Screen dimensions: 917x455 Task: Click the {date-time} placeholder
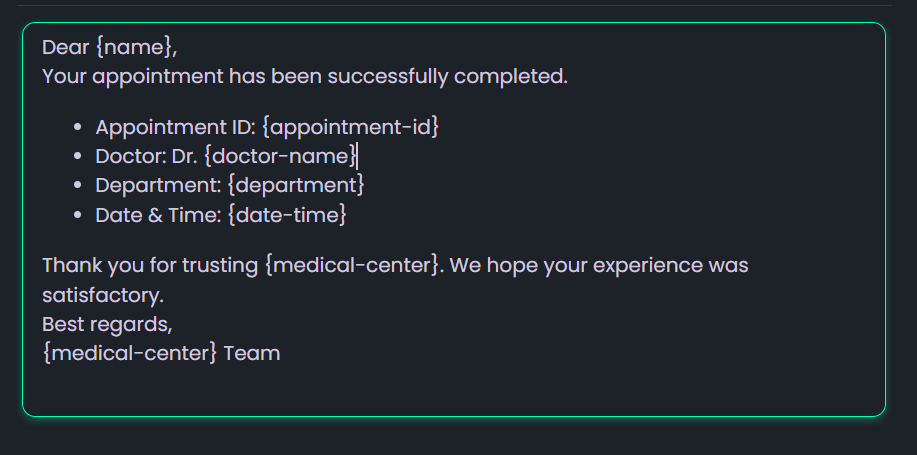coord(286,214)
